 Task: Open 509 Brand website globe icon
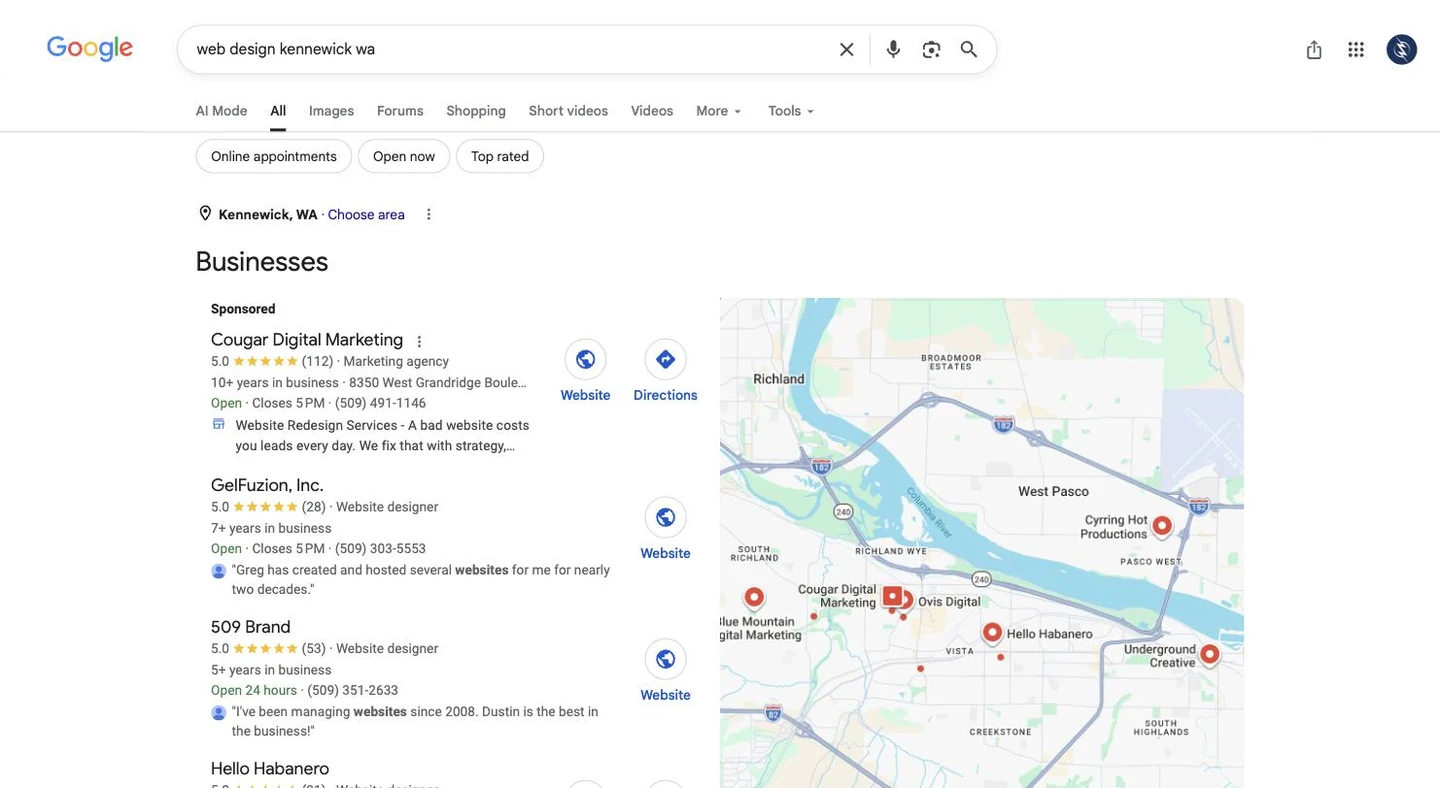click(x=665, y=659)
